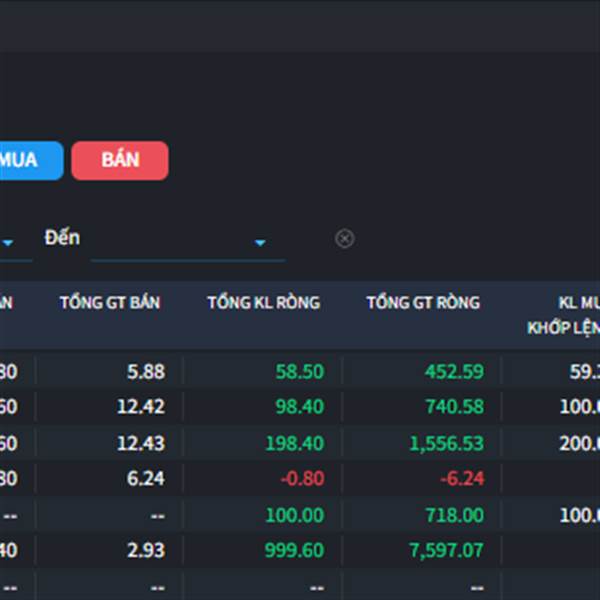Select the 12.42 sell value cell
600x600 pixels.
pos(141,406)
